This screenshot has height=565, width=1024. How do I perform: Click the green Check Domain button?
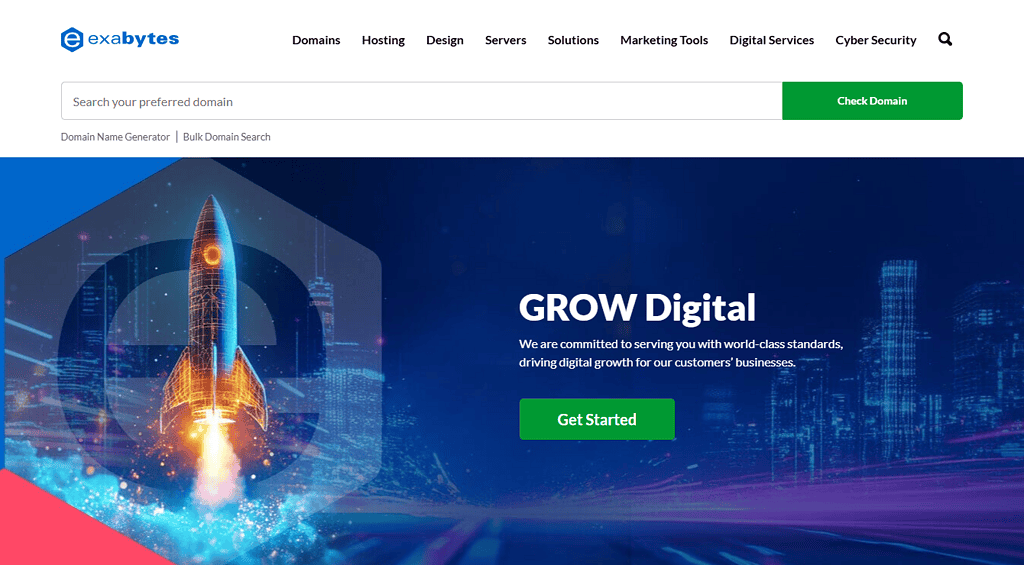click(872, 101)
